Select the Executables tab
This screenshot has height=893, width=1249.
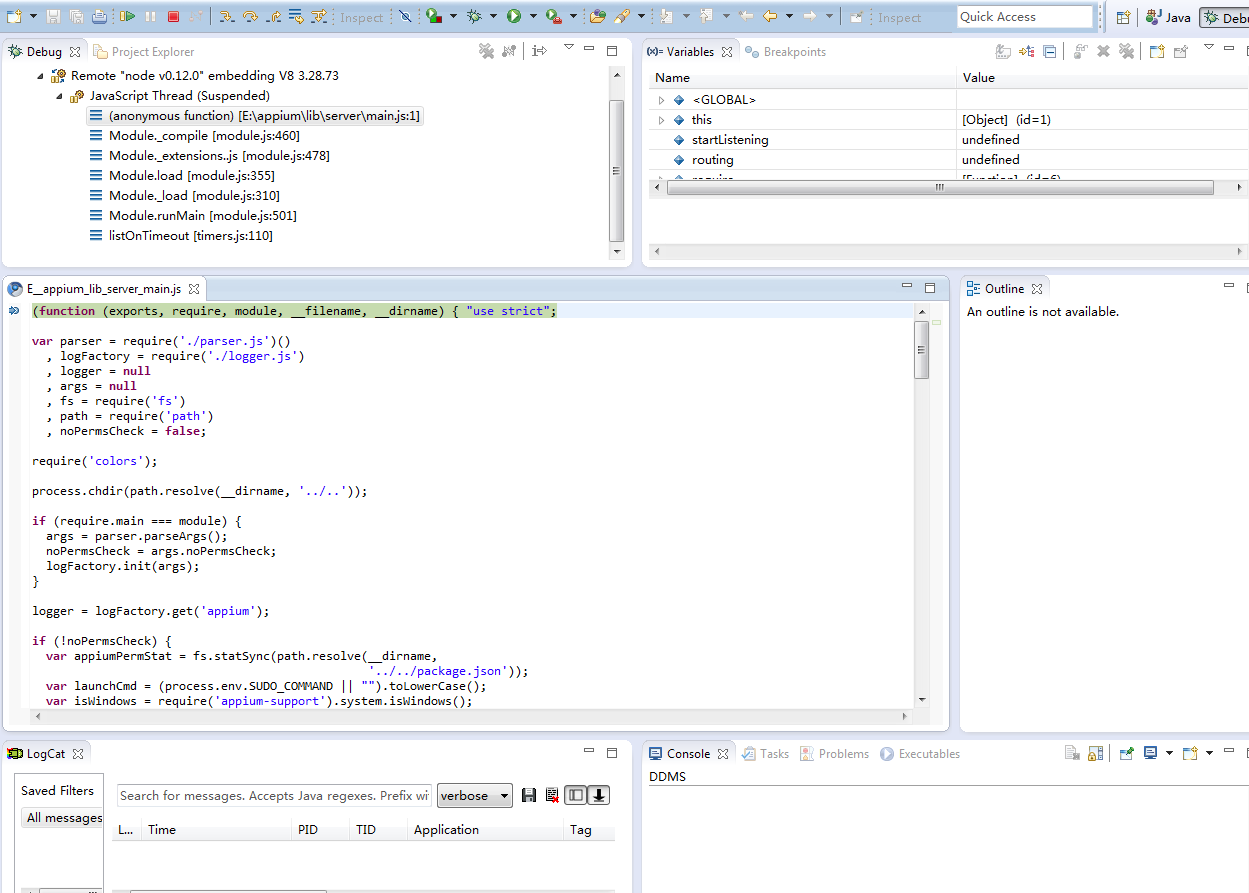[920, 753]
